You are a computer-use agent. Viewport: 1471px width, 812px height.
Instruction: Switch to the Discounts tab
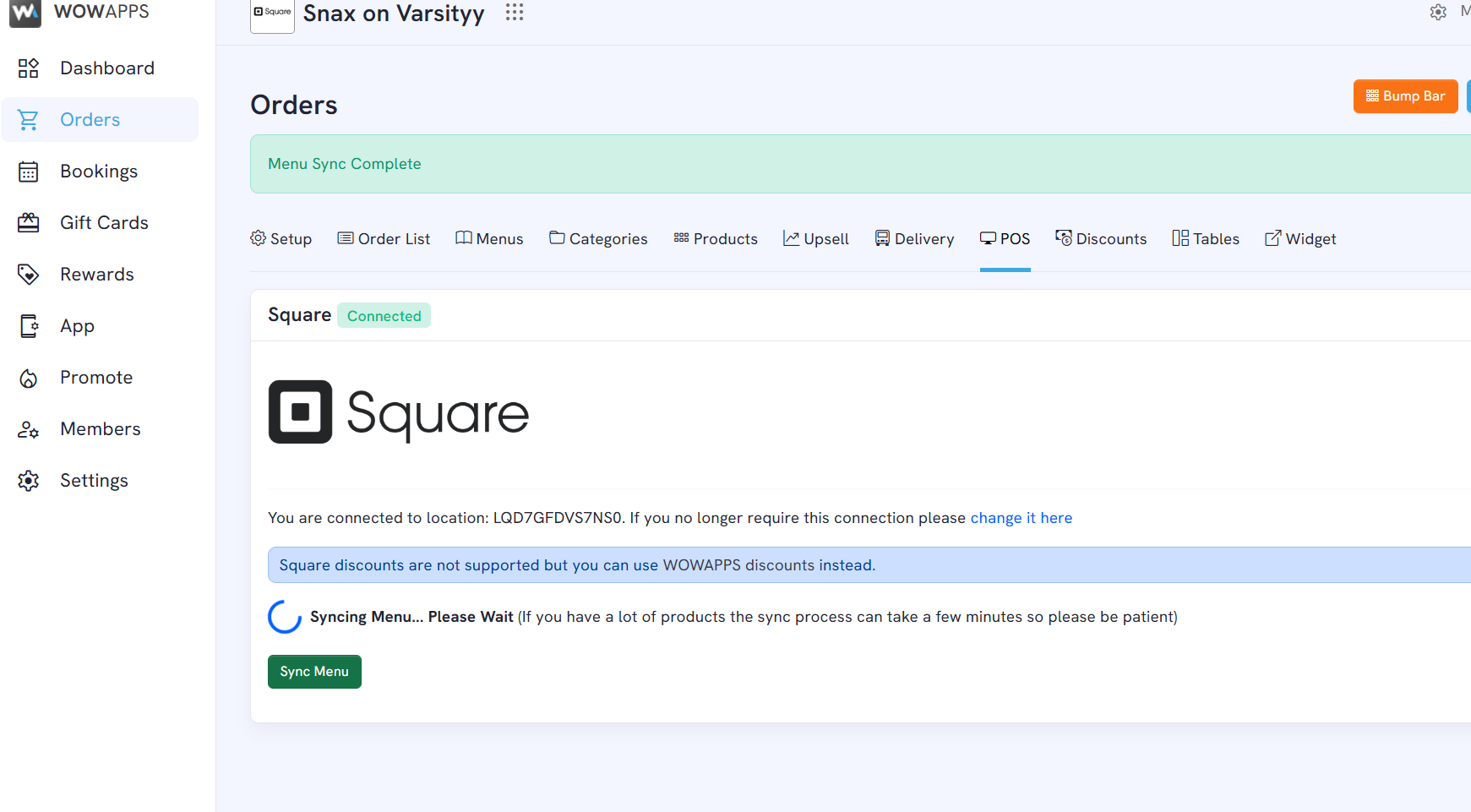(x=1101, y=239)
